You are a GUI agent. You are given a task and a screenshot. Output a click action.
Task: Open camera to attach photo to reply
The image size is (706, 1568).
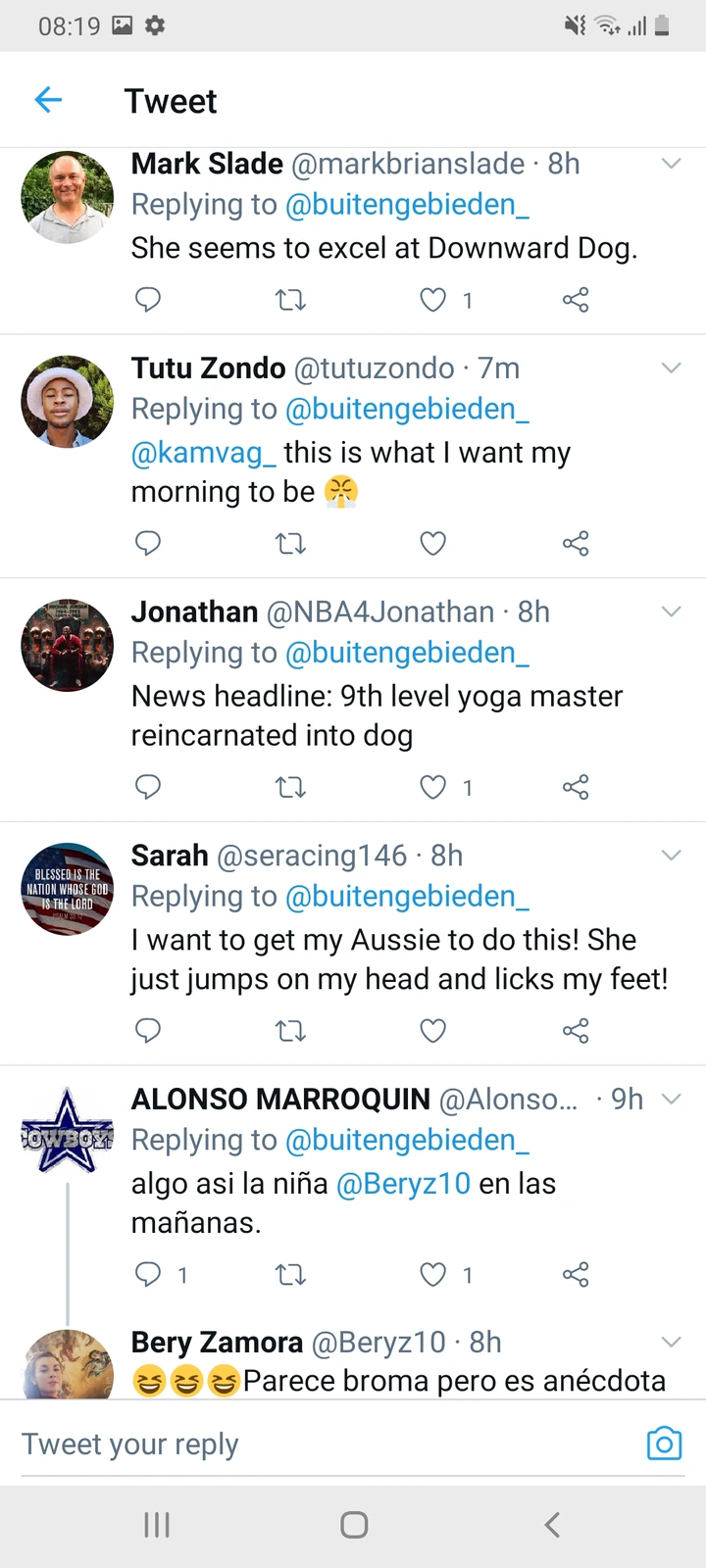coord(664,1444)
